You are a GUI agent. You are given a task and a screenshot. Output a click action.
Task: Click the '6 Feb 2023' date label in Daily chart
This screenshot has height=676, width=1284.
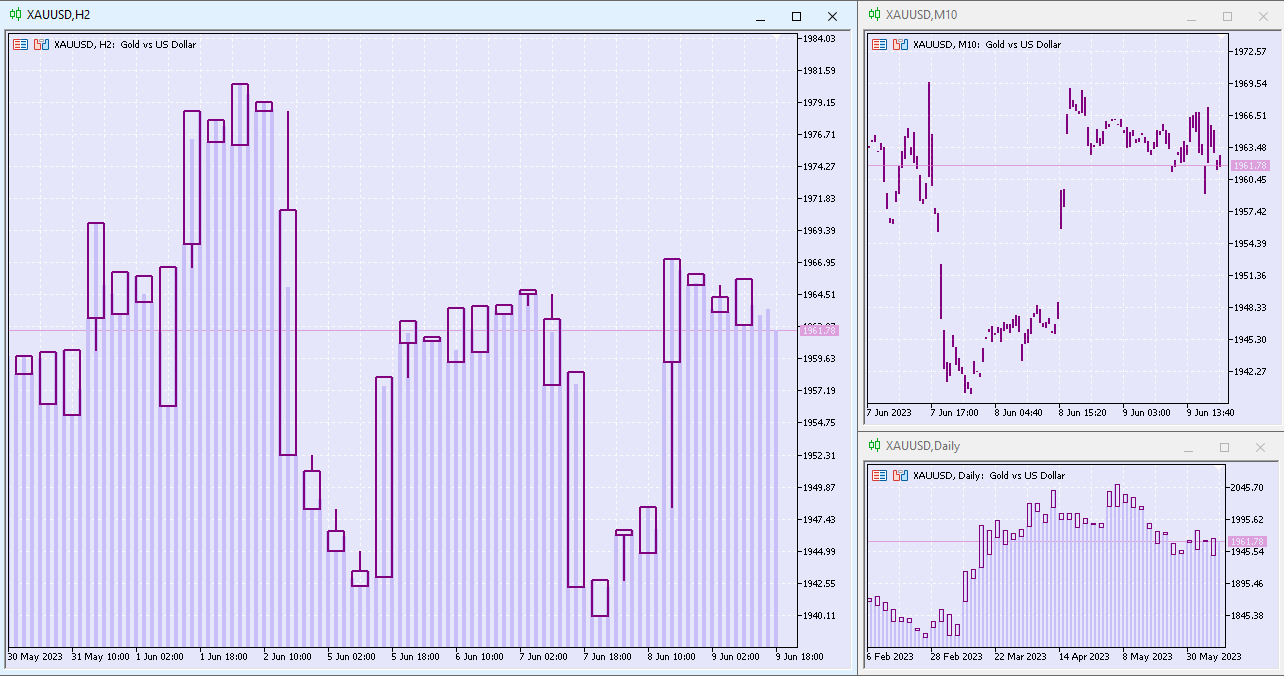click(x=890, y=657)
